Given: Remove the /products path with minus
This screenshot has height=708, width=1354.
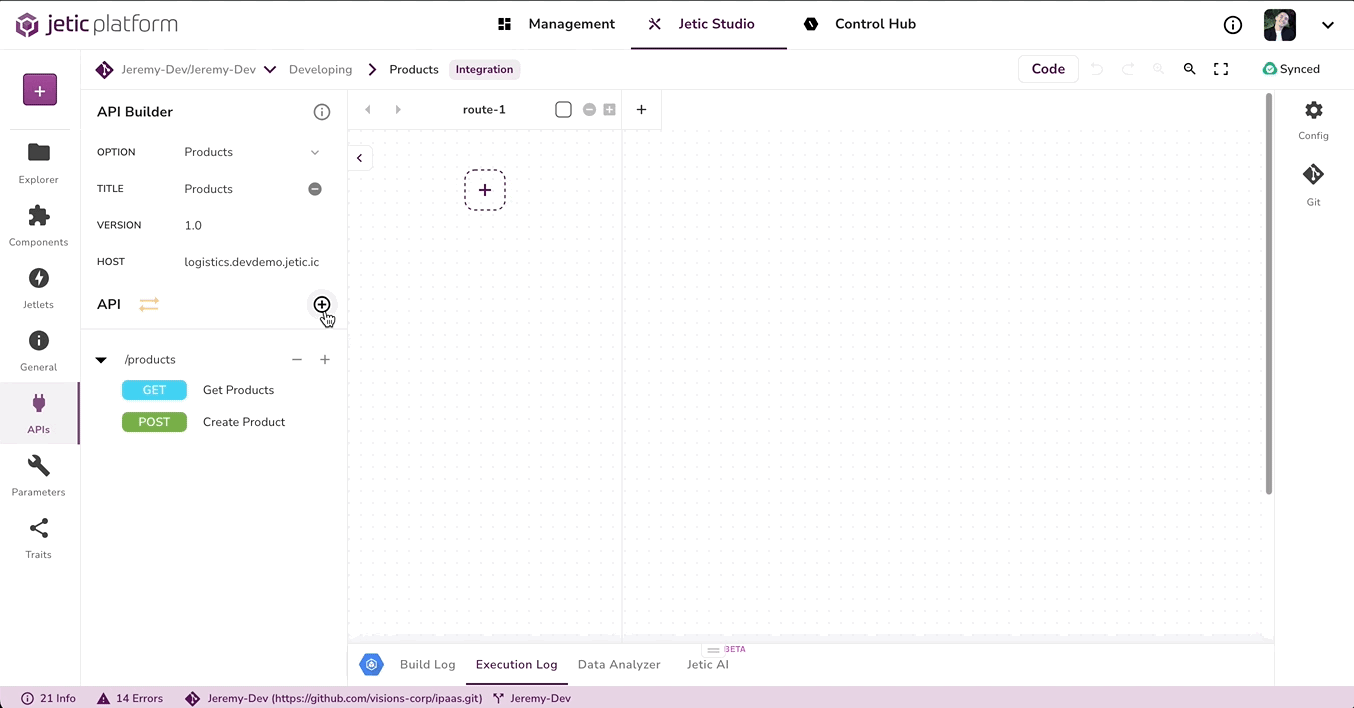Looking at the screenshot, I should click(x=297, y=359).
